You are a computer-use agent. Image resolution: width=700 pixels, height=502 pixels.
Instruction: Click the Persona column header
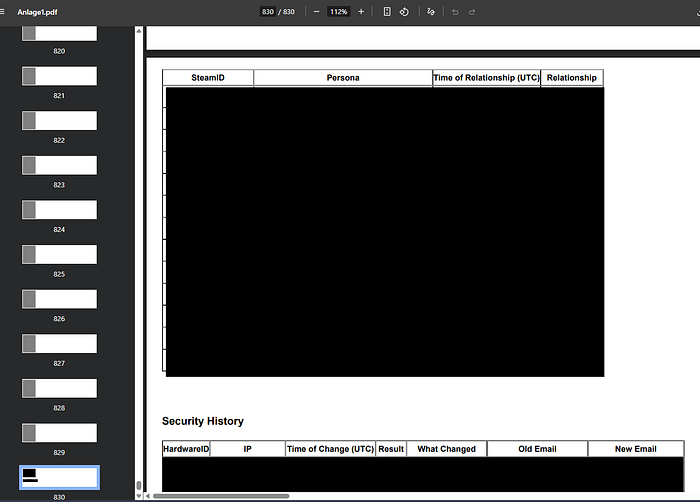pos(343,78)
